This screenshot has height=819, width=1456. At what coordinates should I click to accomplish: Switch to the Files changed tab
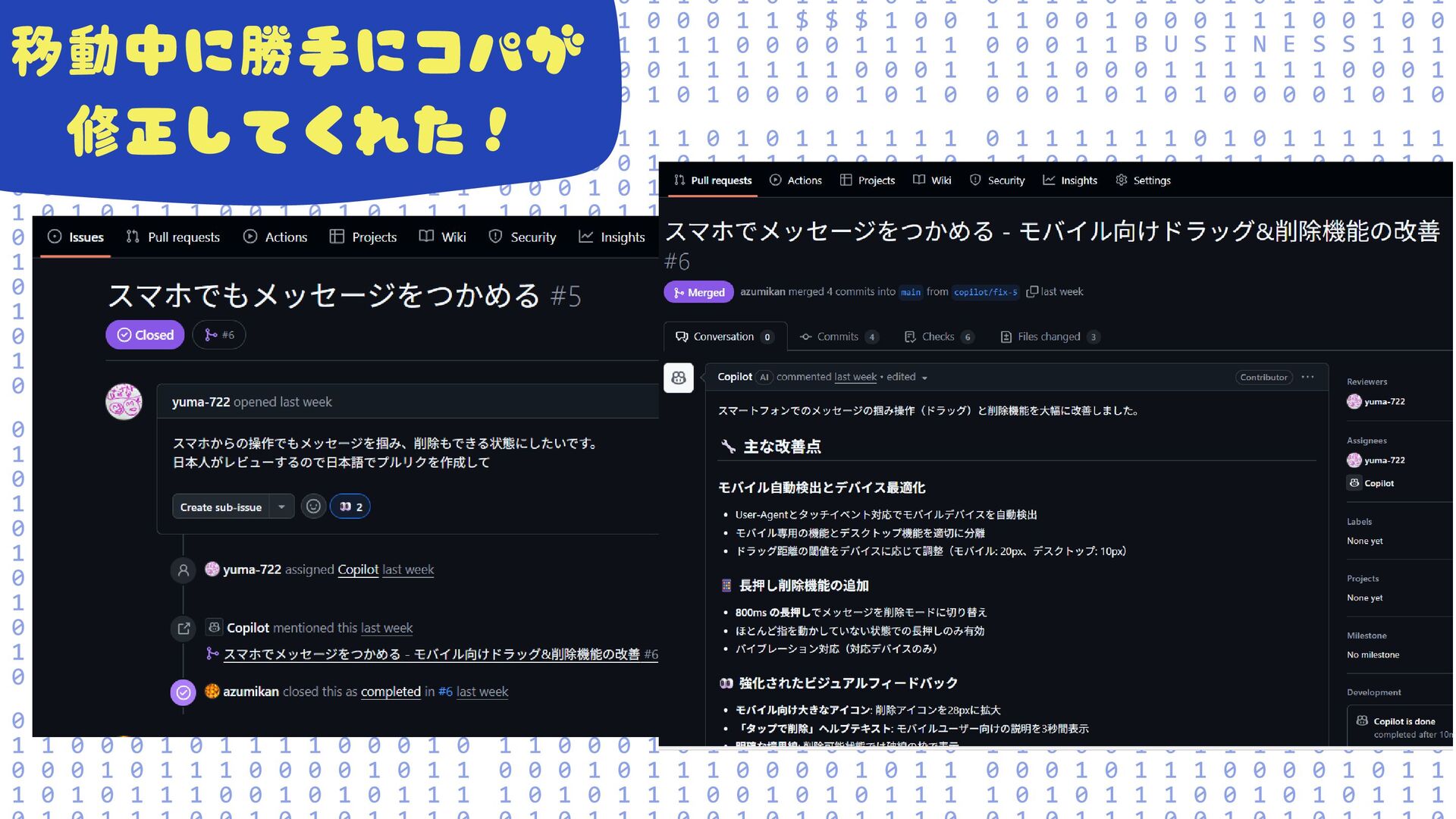1050,337
